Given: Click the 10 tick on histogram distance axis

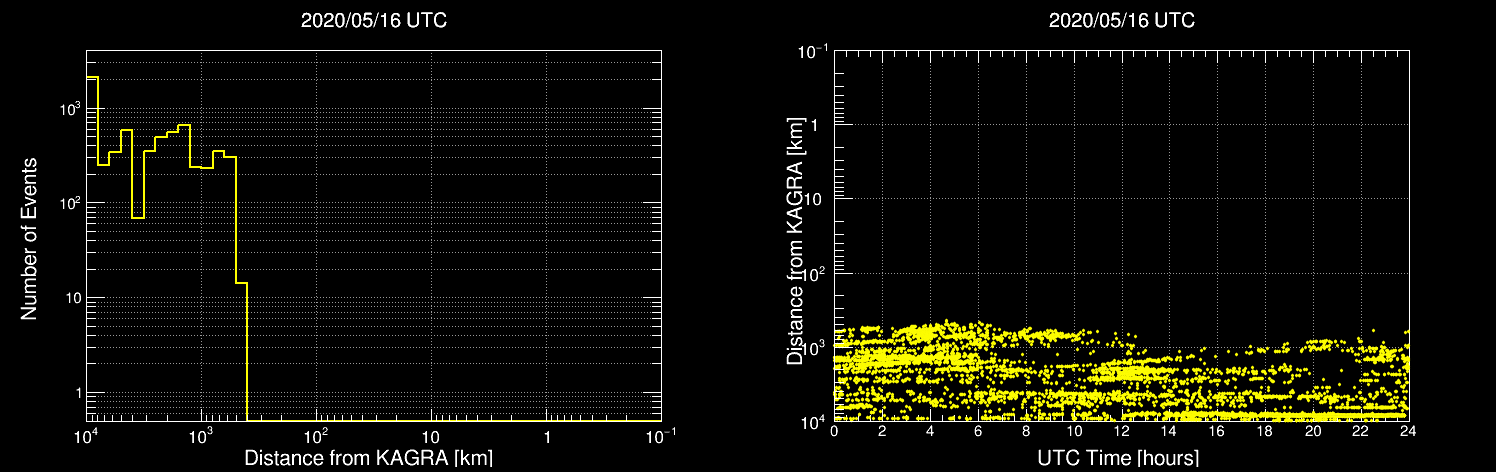Looking at the screenshot, I should tap(431, 438).
